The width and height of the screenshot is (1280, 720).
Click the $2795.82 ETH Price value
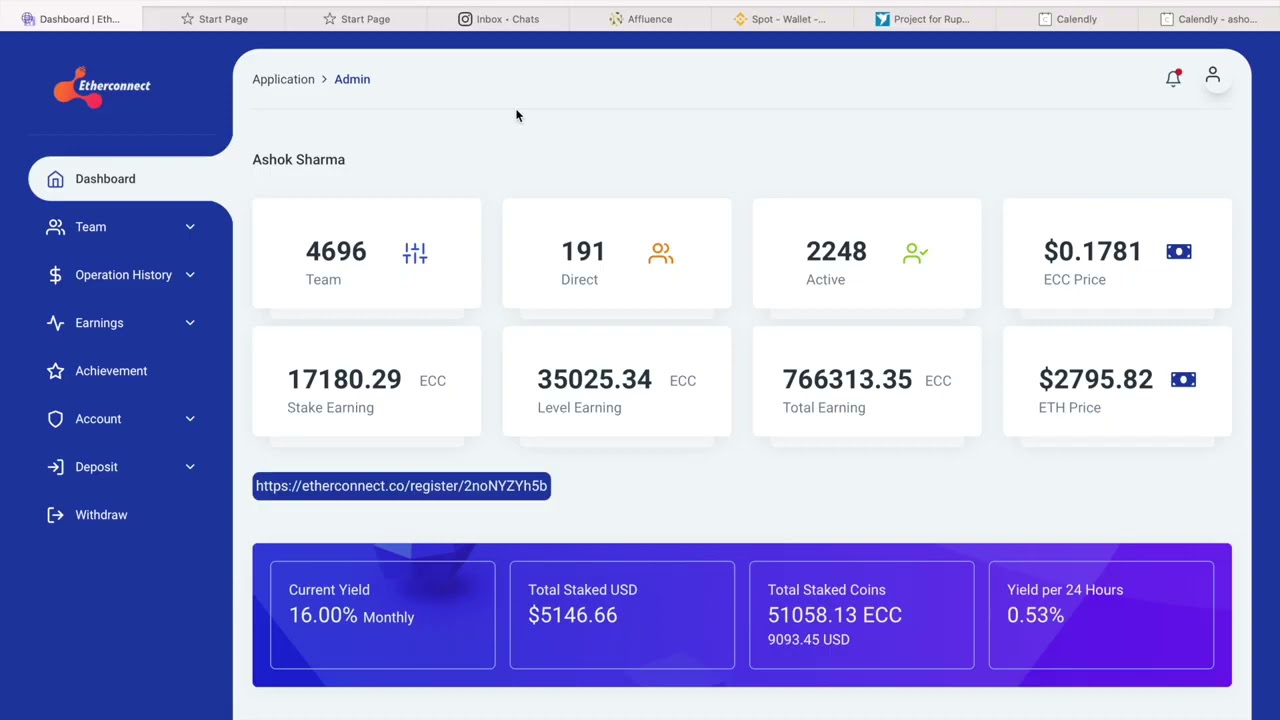(1096, 379)
